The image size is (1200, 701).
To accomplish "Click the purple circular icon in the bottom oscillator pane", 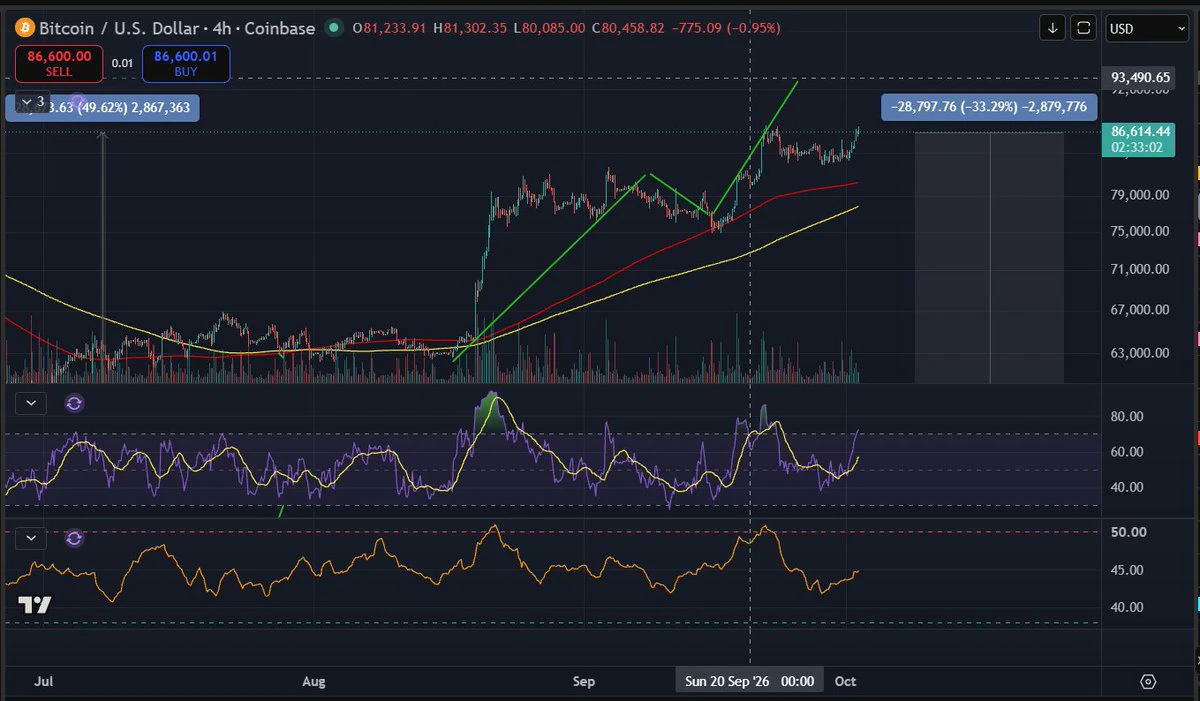I will pos(74,538).
